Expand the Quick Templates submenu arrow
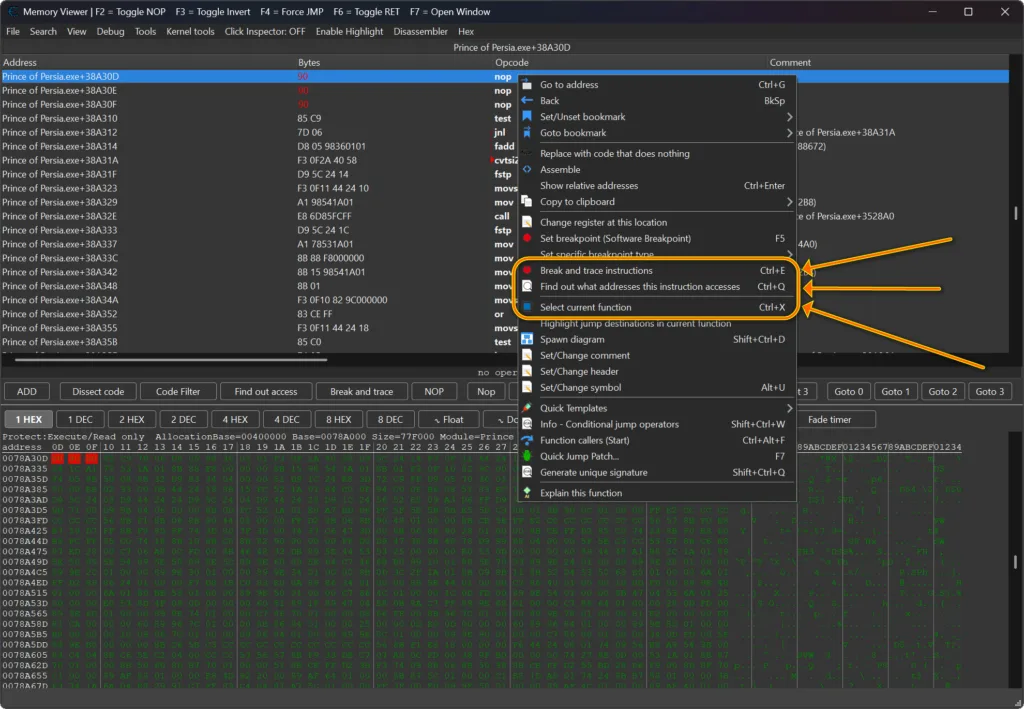Screen dimensions: 1024x709 (789, 408)
